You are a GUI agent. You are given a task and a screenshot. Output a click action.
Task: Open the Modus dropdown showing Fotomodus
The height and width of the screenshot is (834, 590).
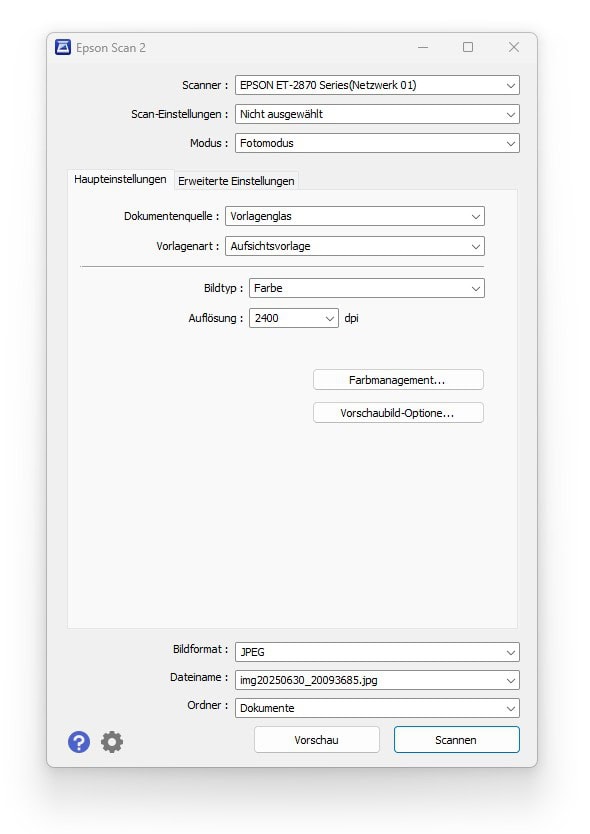coord(377,143)
